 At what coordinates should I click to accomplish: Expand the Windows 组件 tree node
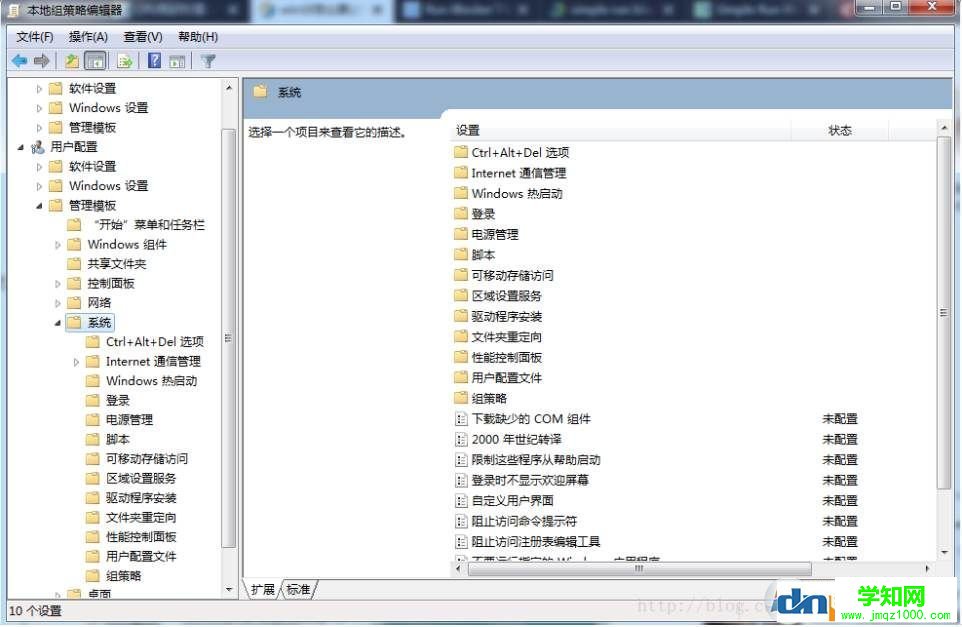pyautogui.click(x=58, y=245)
